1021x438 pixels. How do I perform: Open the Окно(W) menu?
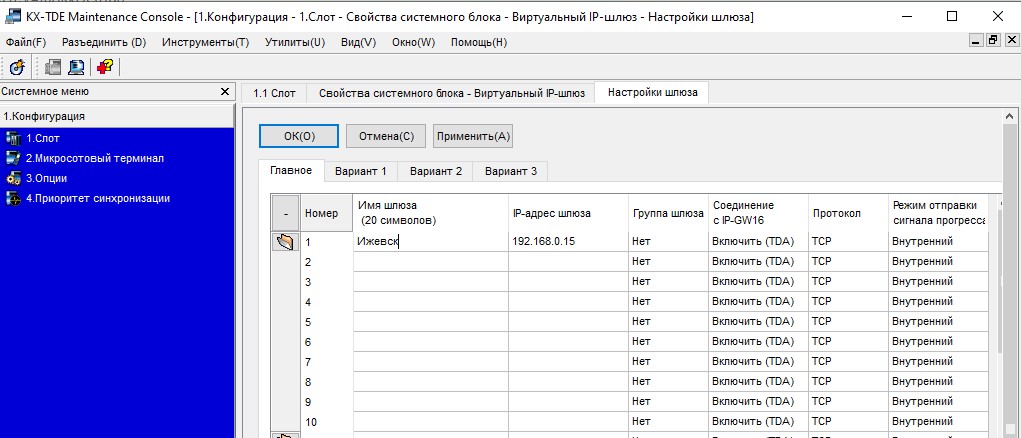(x=413, y=42)
